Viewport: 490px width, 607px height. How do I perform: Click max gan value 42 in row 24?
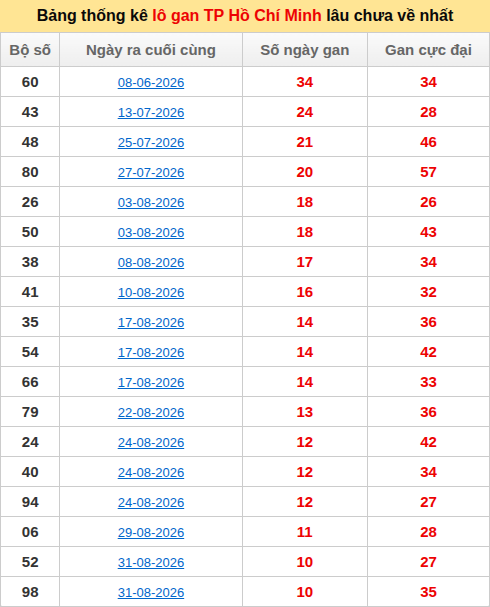(428, 442)
